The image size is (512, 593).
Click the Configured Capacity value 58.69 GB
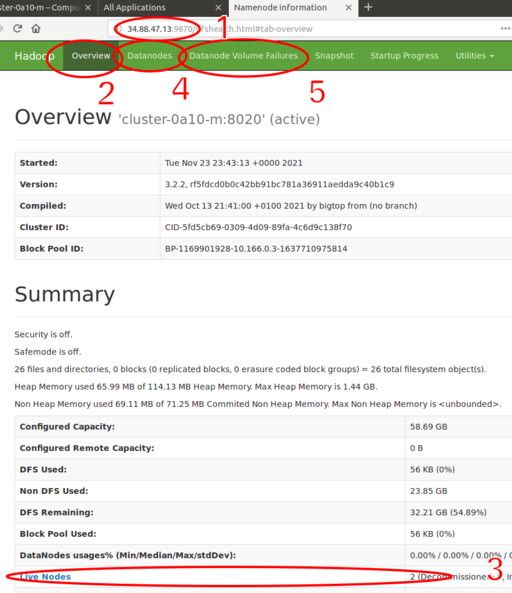pyautogui.click(x=428, y=427)
